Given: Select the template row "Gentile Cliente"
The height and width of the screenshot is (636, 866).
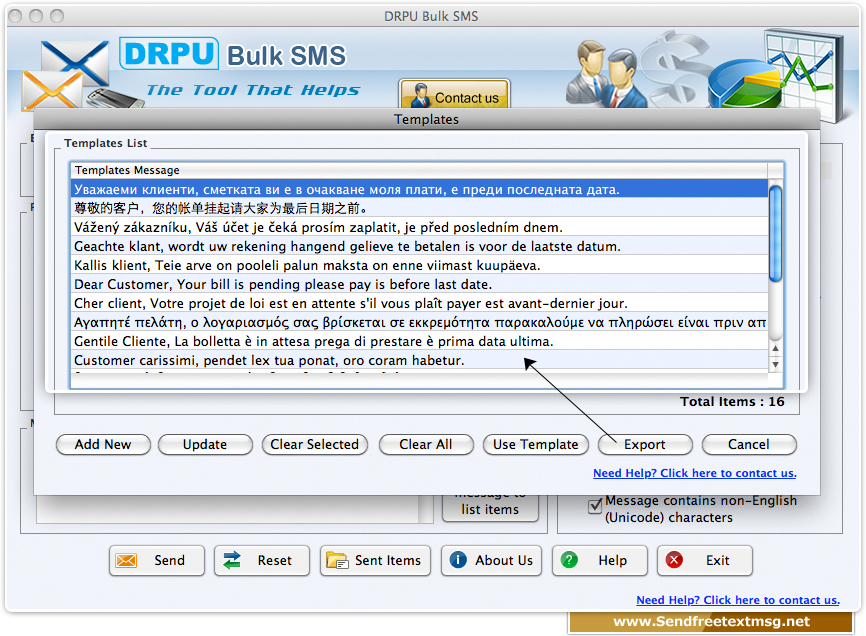Looking at the screenshot, I should (x=419, y=341).
